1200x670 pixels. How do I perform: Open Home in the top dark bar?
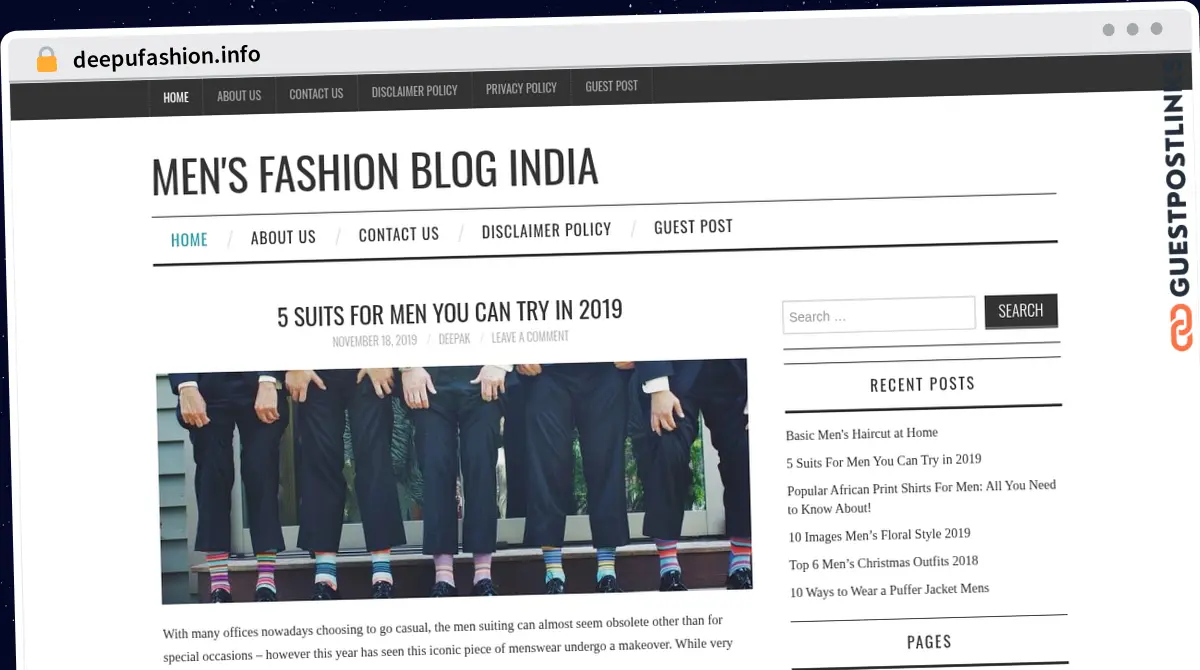(176, 97)
